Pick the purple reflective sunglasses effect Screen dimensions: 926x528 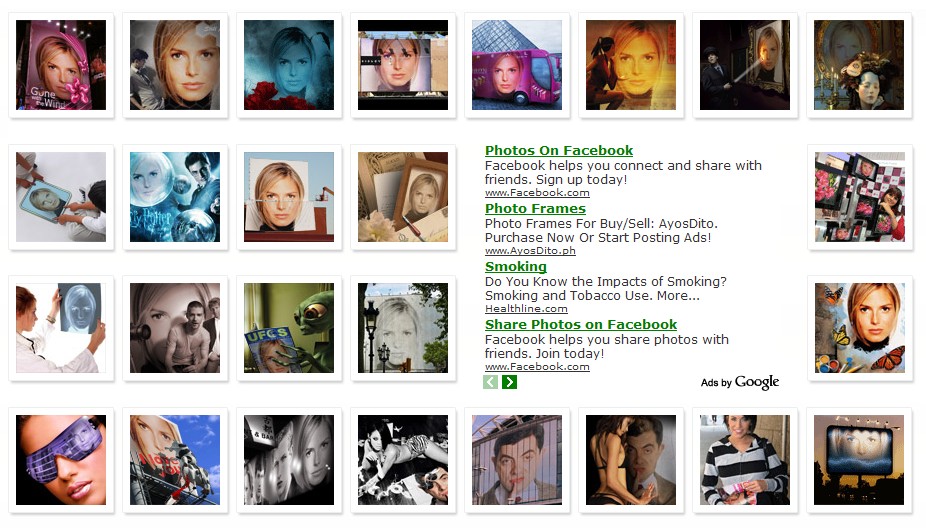tap(61, 459)
